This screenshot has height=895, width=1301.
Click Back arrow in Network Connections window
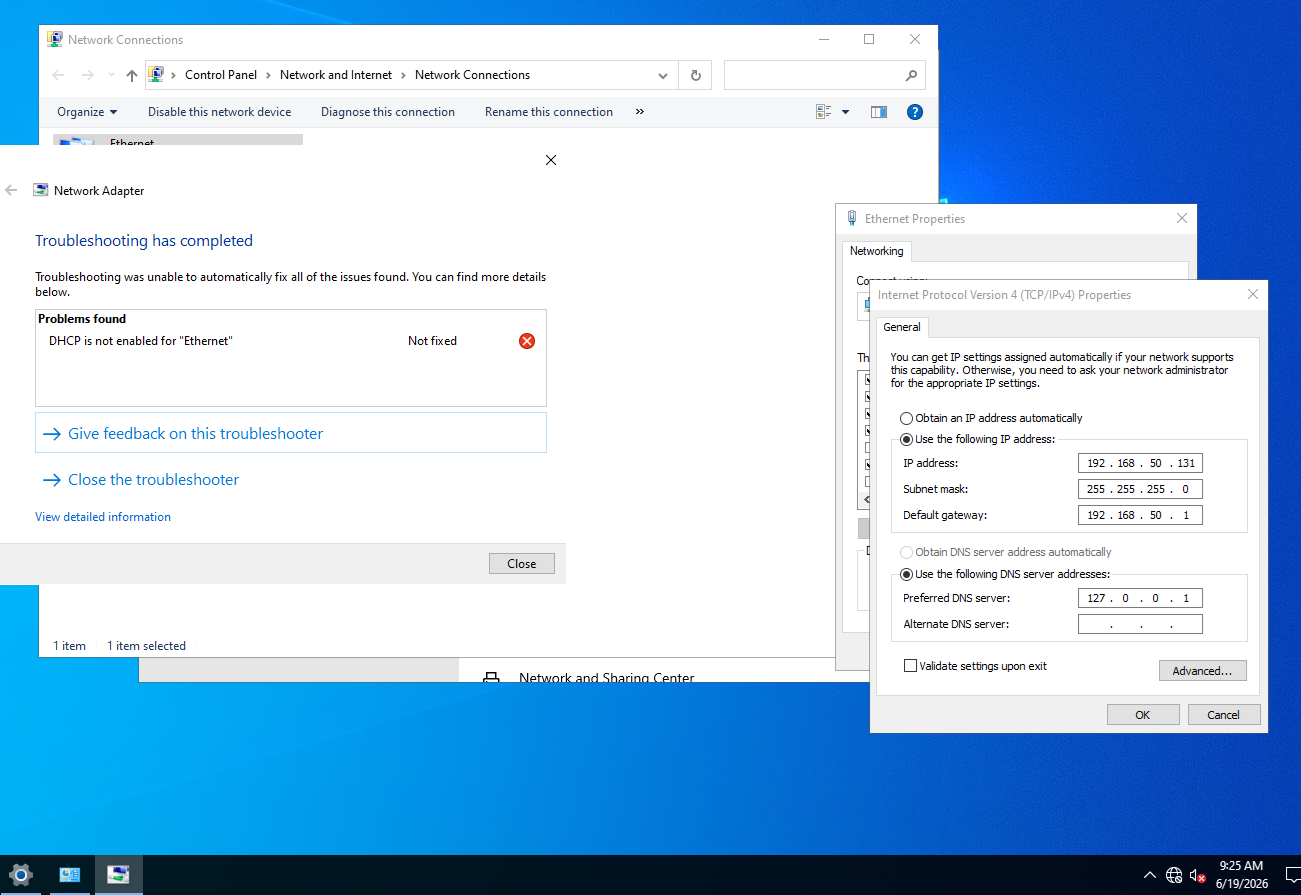tap(59, 75)
